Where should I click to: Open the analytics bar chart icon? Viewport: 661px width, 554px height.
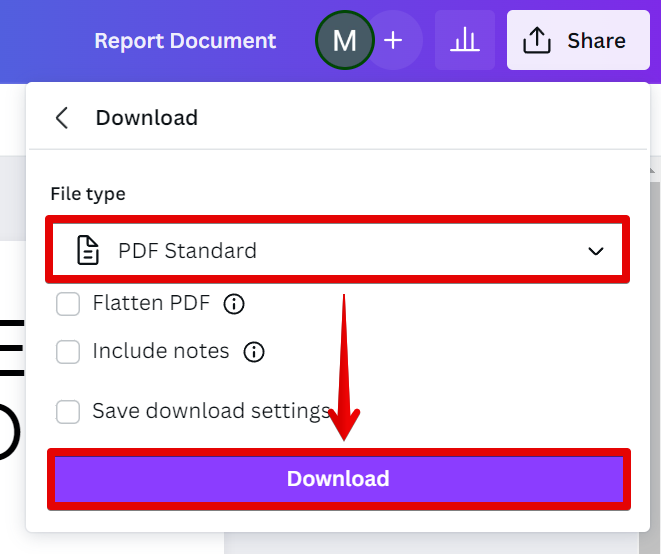(464, 40)
